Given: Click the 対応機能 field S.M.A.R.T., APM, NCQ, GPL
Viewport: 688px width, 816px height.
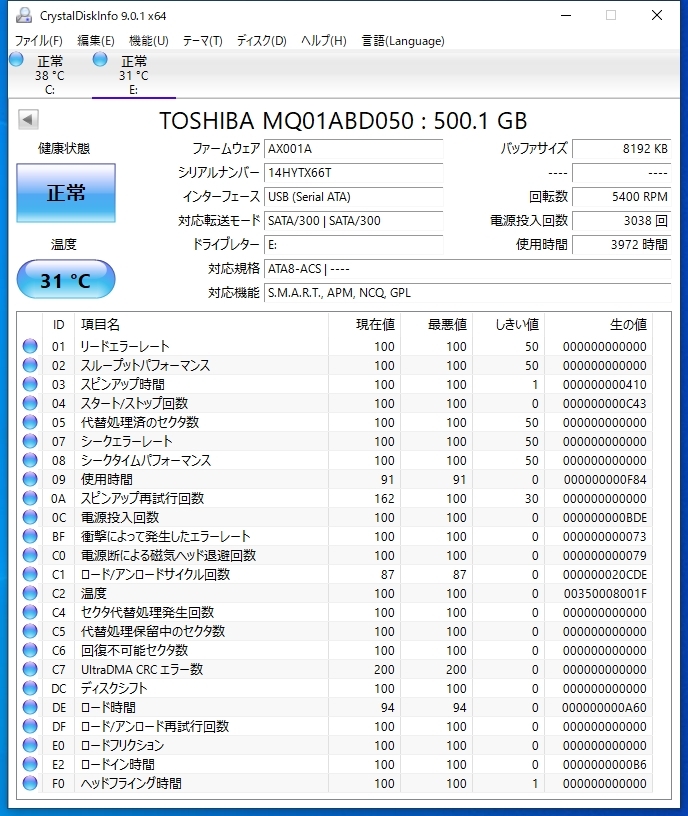Looking at the screenshot, I should tap(467, 293).
